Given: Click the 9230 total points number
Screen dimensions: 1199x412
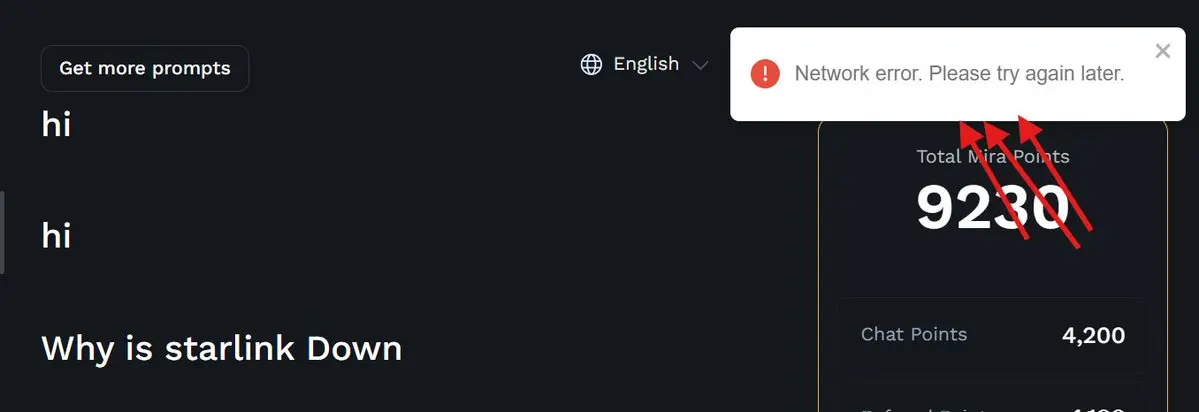Looking at the screenshot, I should (993, 208).
